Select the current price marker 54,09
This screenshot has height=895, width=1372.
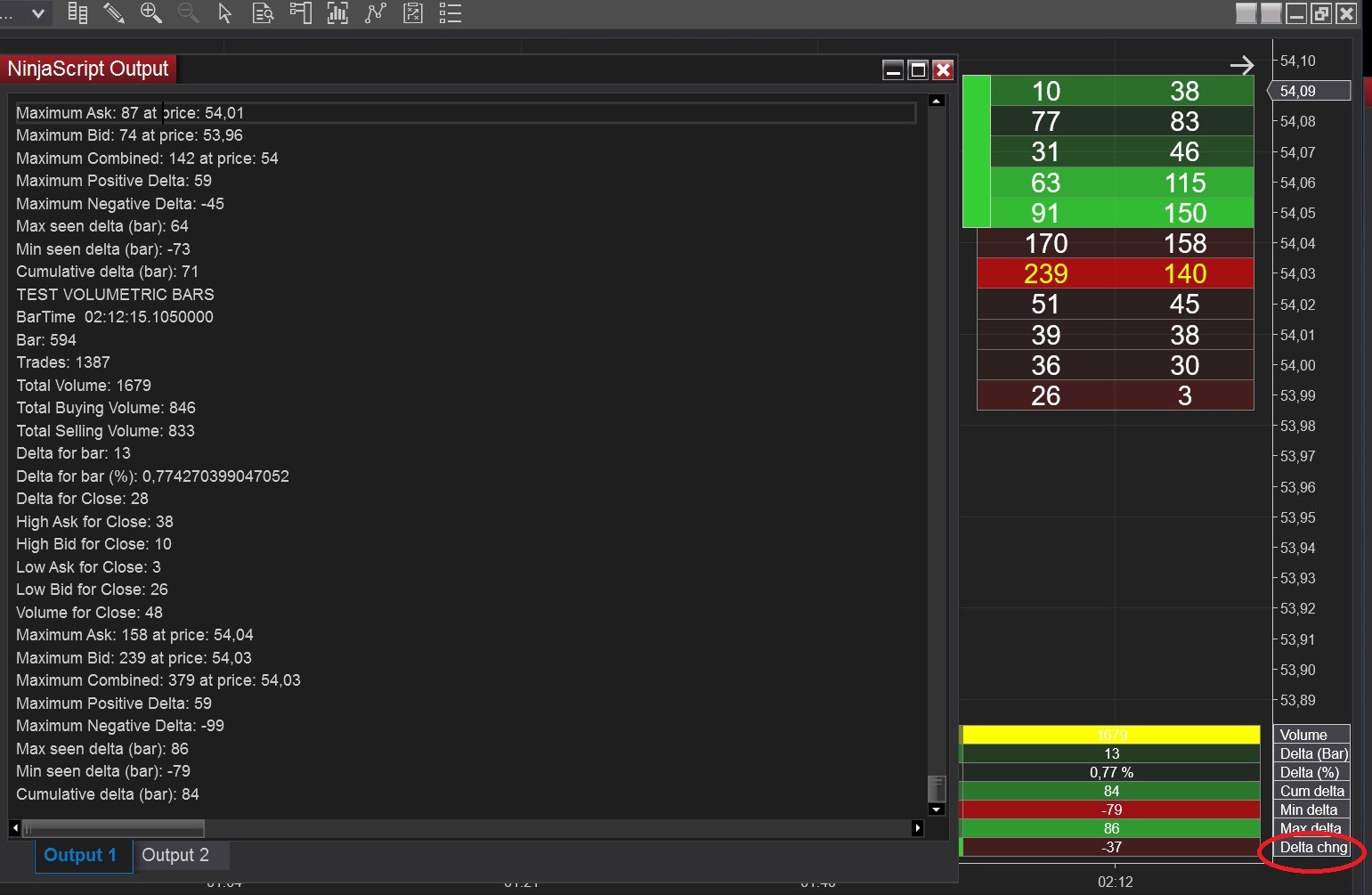coord(1309,91)
